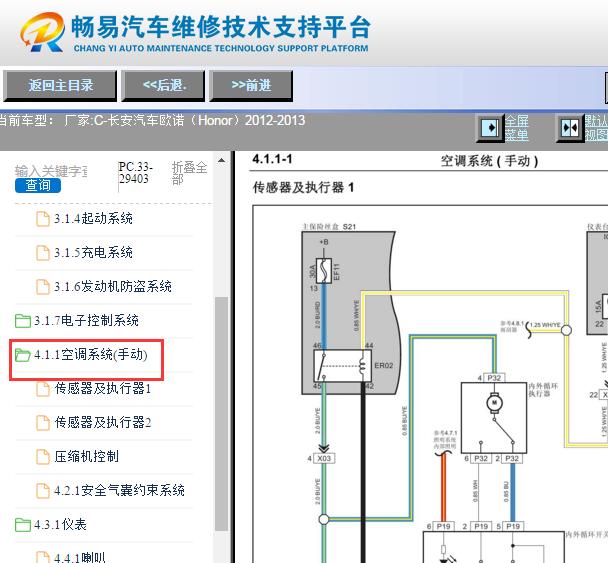Open the 默认视图 link
Screen dimensions: 608x563
click(x=596, y=128)
